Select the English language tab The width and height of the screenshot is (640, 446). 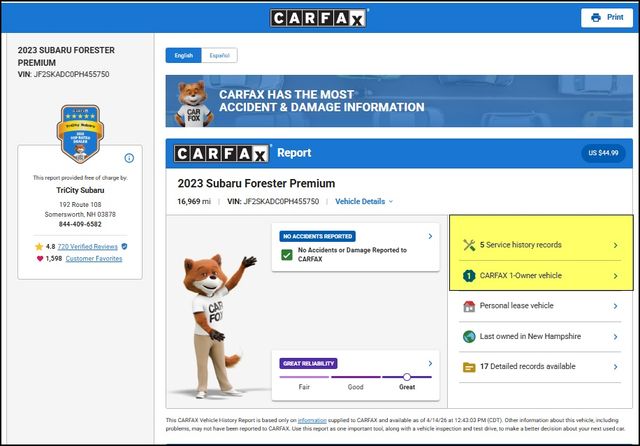pos(184,56)
